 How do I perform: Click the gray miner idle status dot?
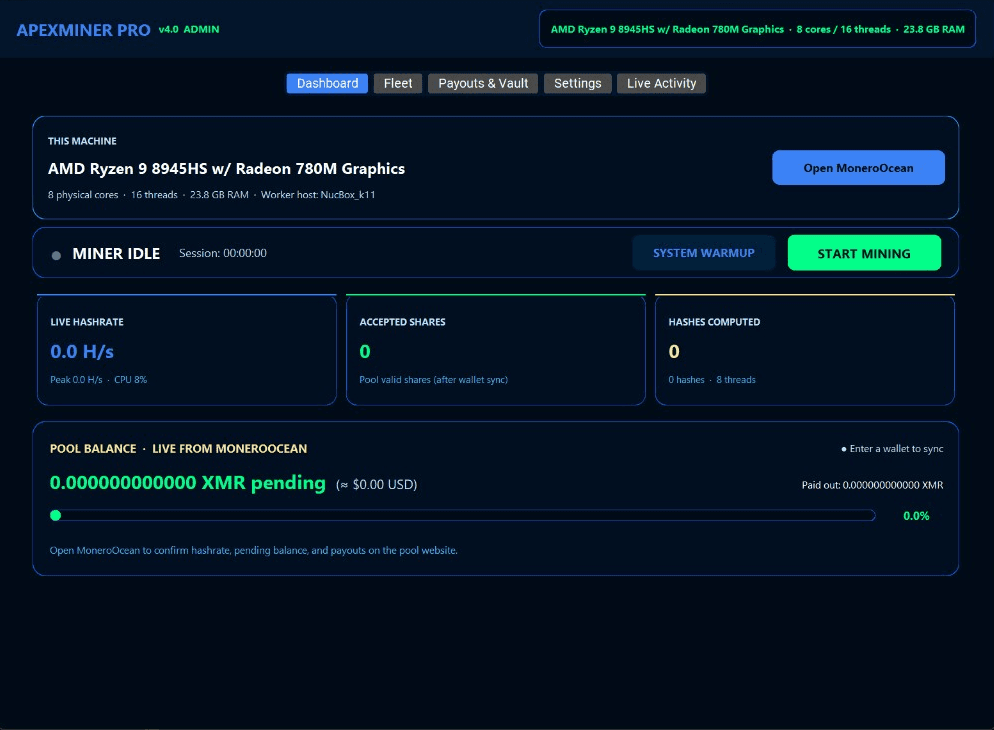click(x=56, y=255)
